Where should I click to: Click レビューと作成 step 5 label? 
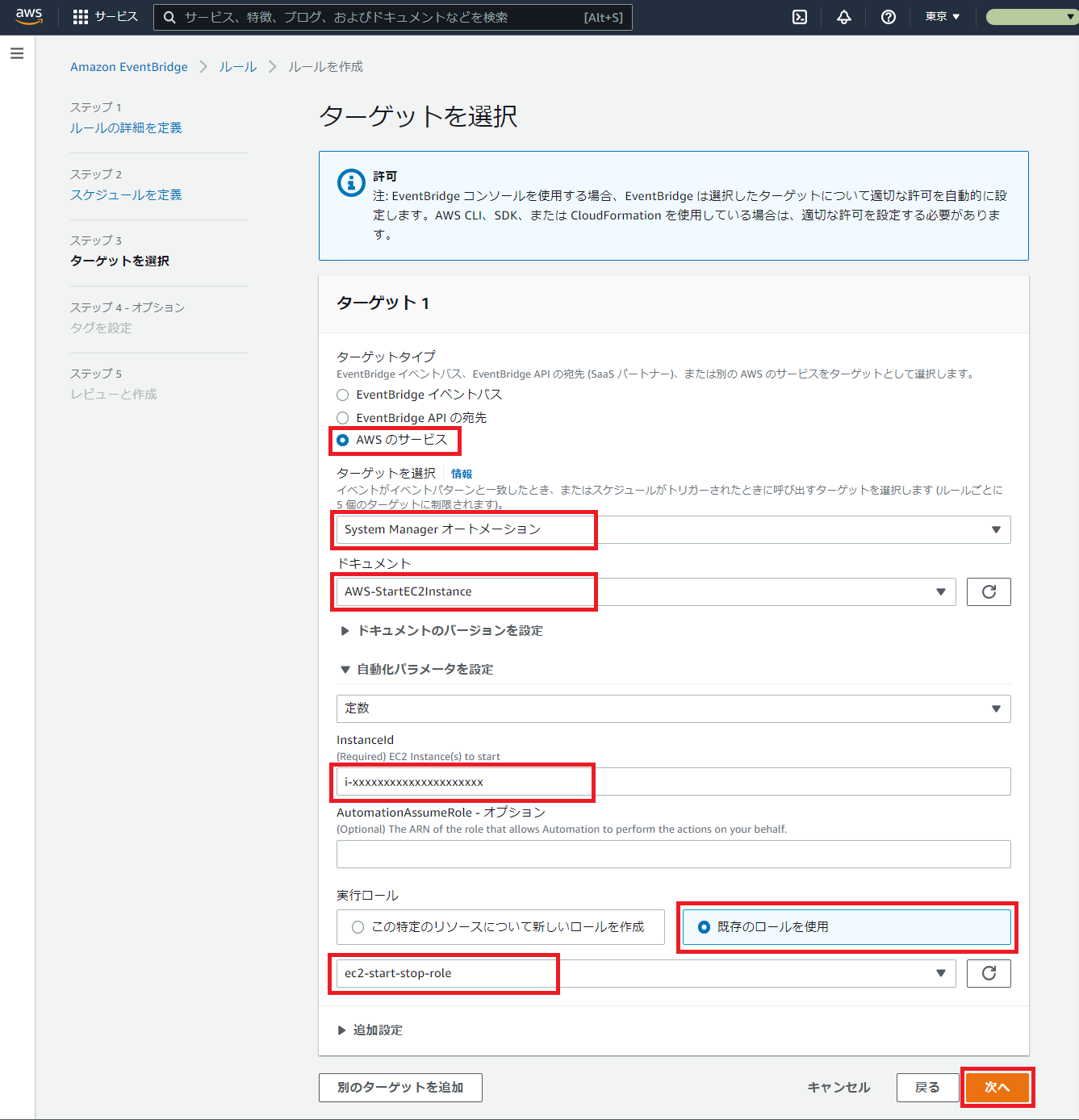(x=114, y=394)
